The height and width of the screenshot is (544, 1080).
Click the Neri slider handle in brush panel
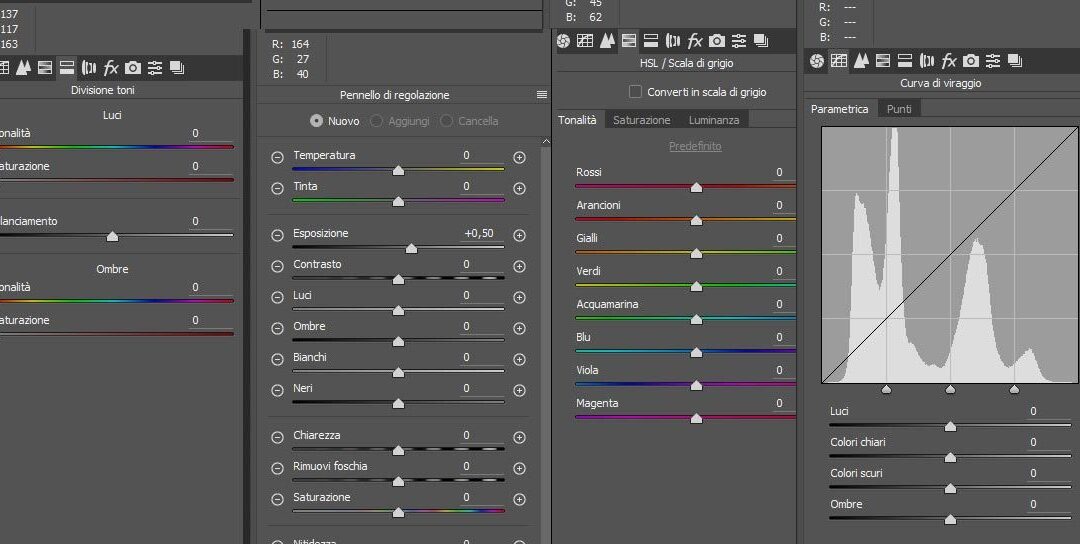point(398,404)
